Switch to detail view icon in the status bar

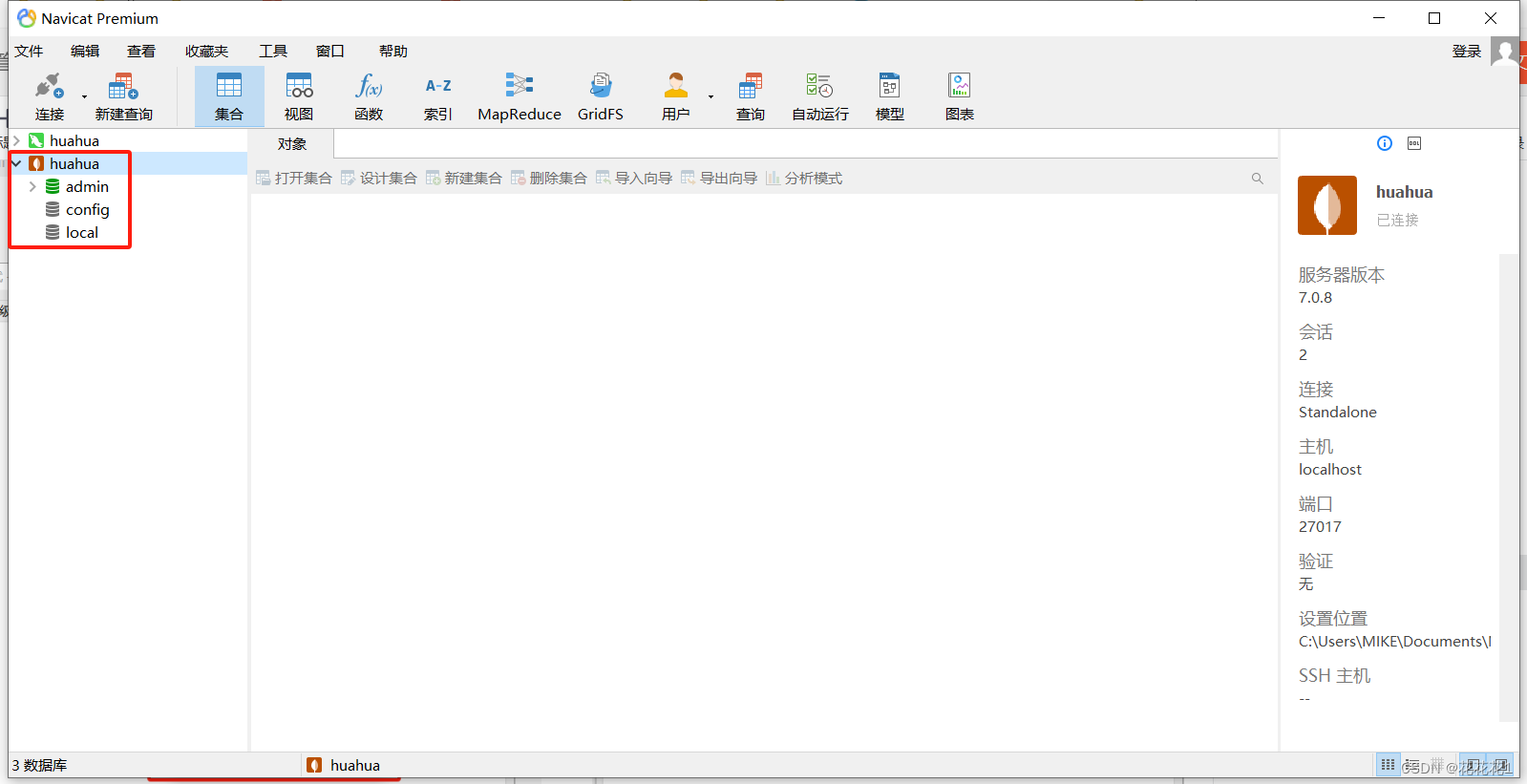tap(1437, 765)
